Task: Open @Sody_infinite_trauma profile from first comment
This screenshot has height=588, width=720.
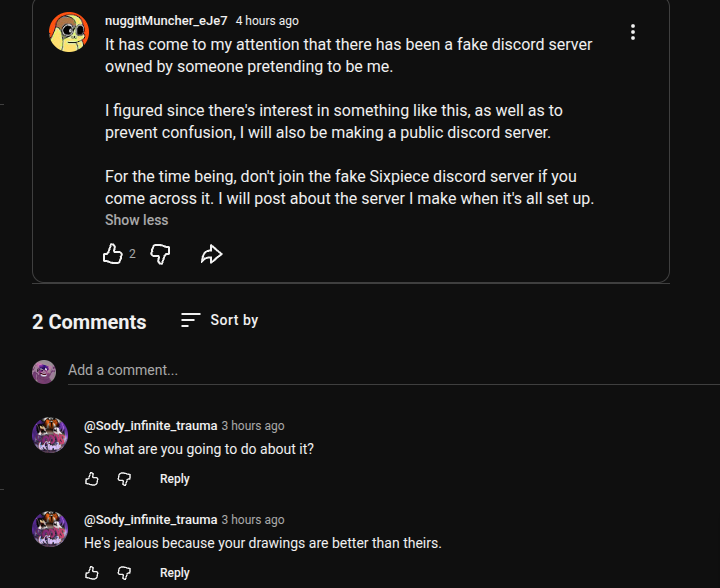Action: tap(150, 426)
